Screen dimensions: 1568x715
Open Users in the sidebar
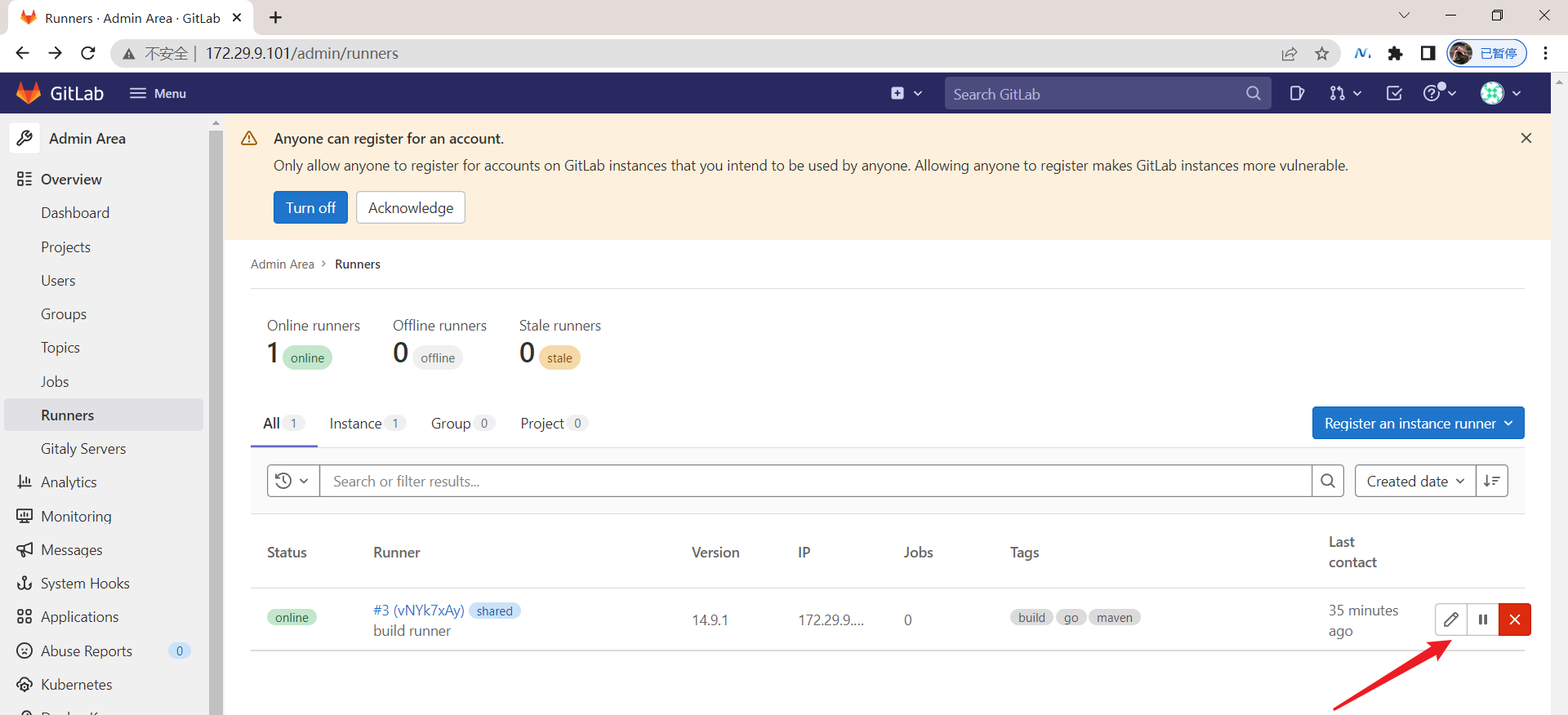(x=58, y=281)
